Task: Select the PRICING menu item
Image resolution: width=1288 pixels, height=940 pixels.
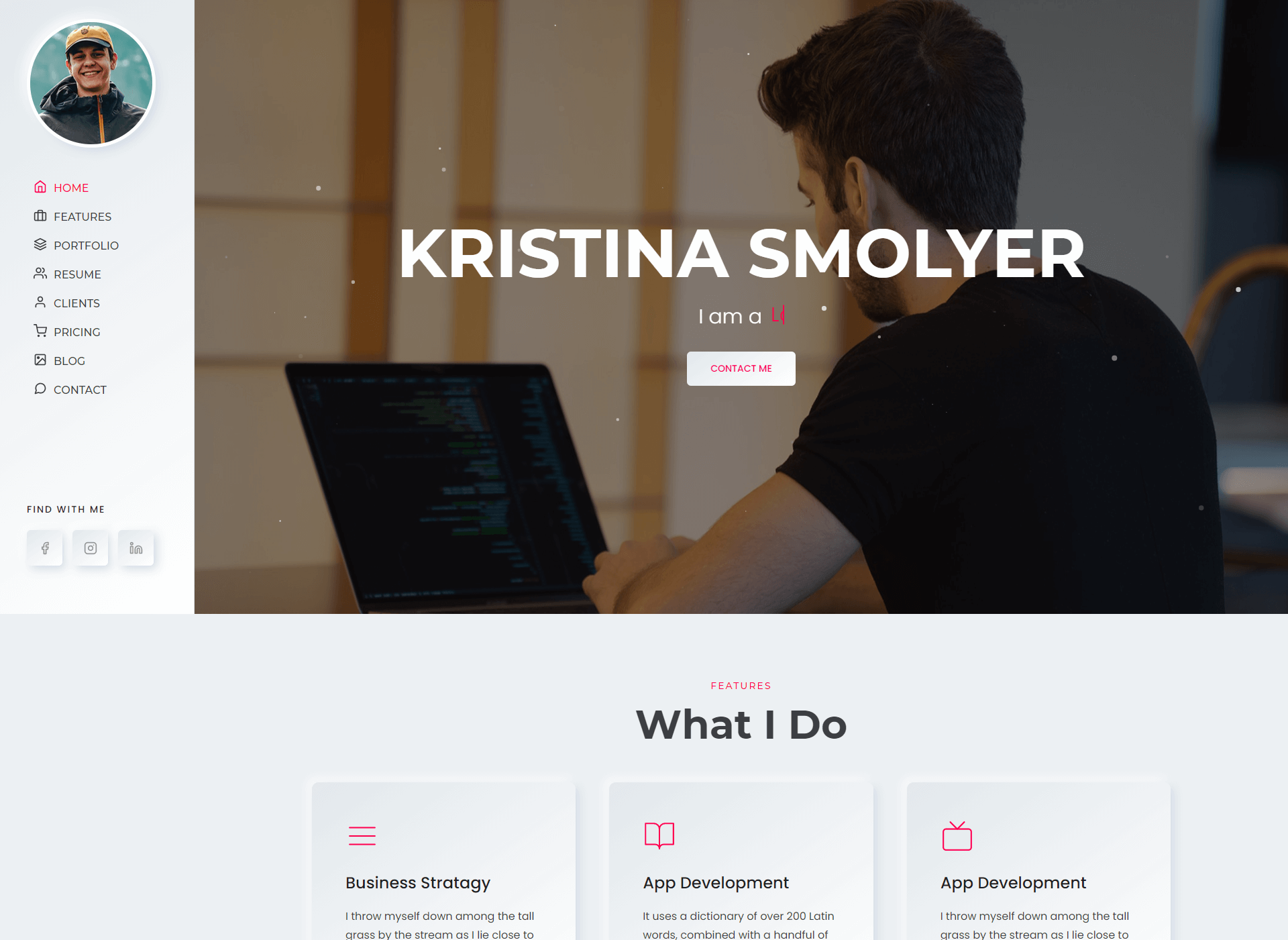Action: tap(77, 332)
